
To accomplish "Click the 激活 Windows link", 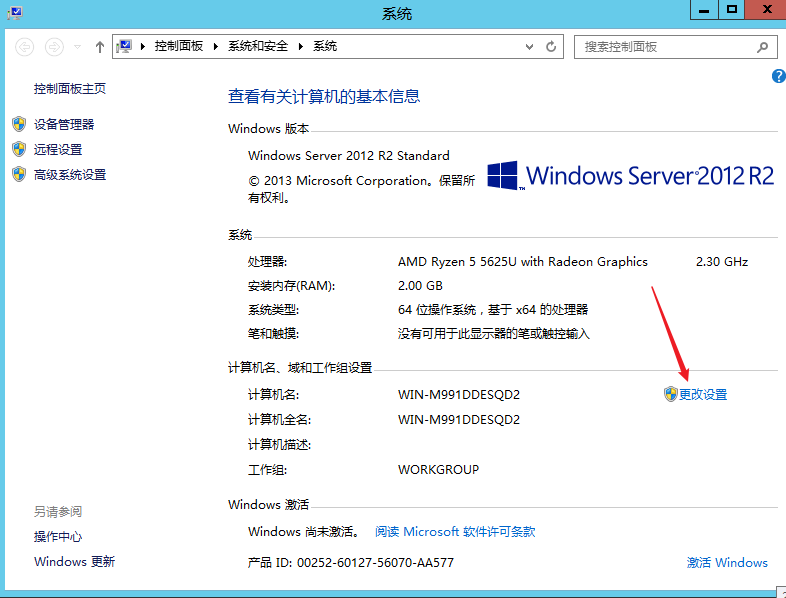I will tap(727, 562).
